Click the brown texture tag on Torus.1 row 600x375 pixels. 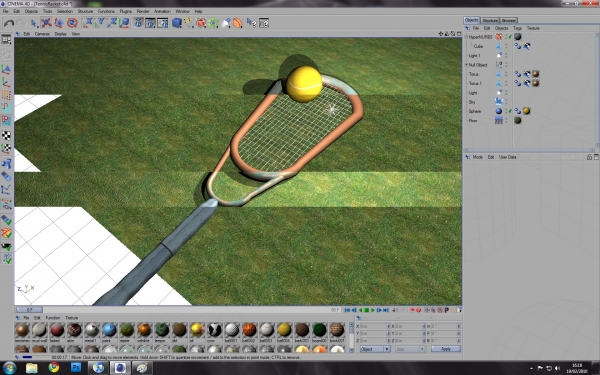pos(536,83)
